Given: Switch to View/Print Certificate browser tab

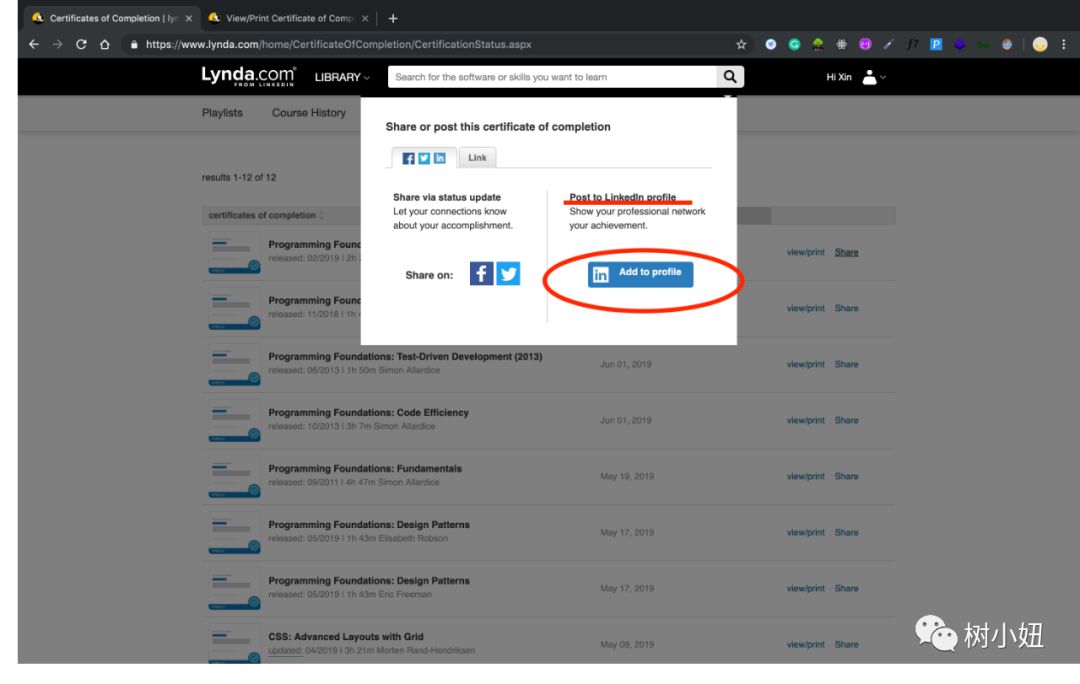Looking at the screenshot, I should (289, 19).
